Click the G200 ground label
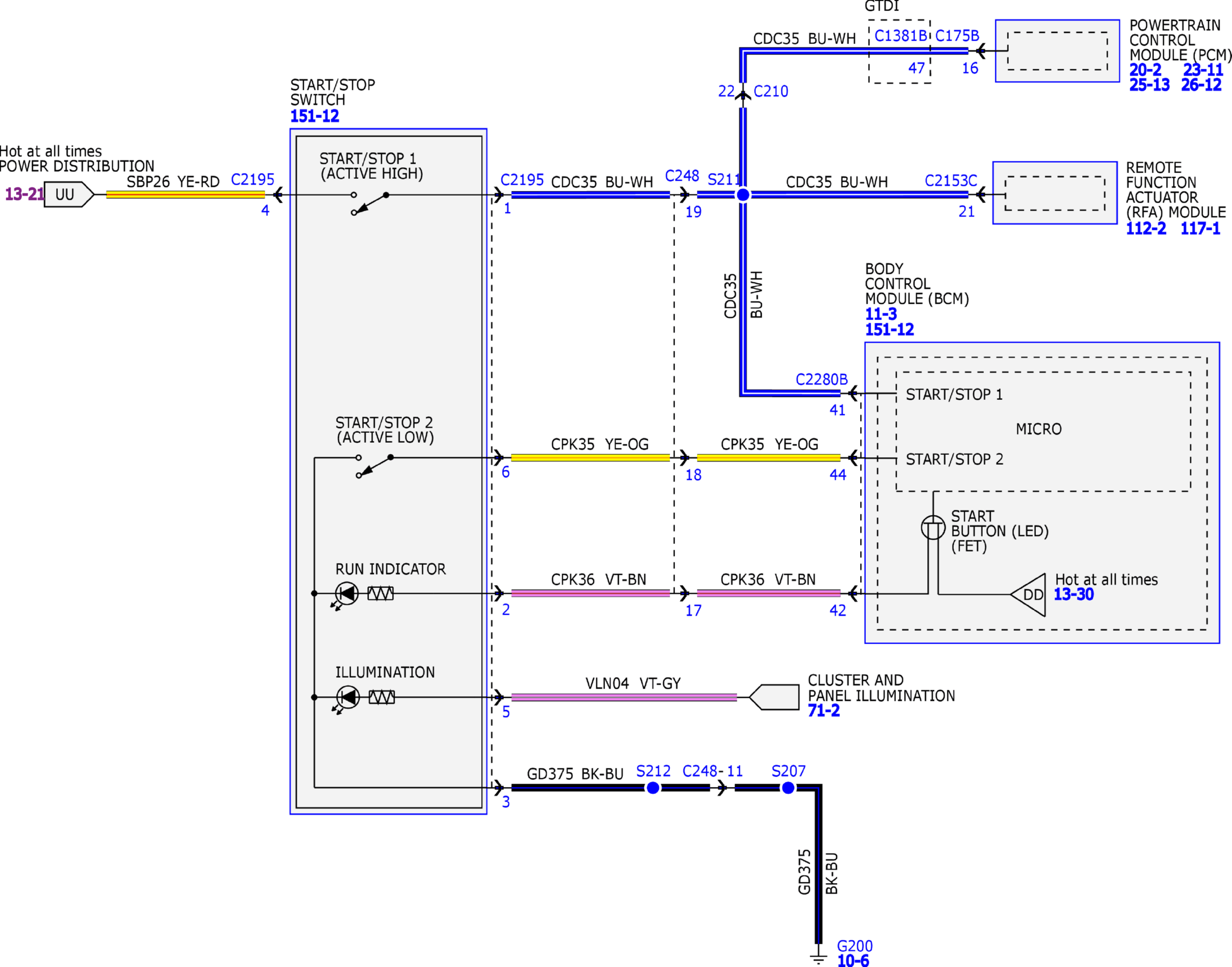This screenshot has height=967, width=1232. 855,946
